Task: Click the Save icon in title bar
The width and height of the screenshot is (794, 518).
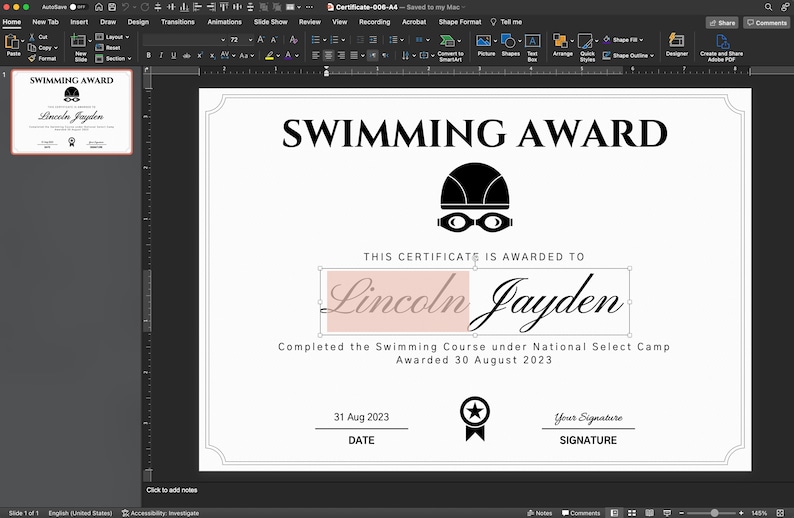Action: coord(112,7)
